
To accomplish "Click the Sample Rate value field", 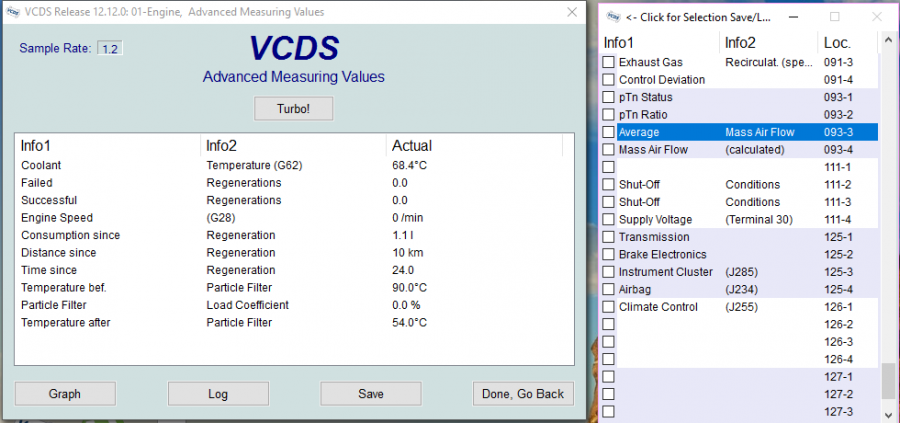I will [110, 49].
